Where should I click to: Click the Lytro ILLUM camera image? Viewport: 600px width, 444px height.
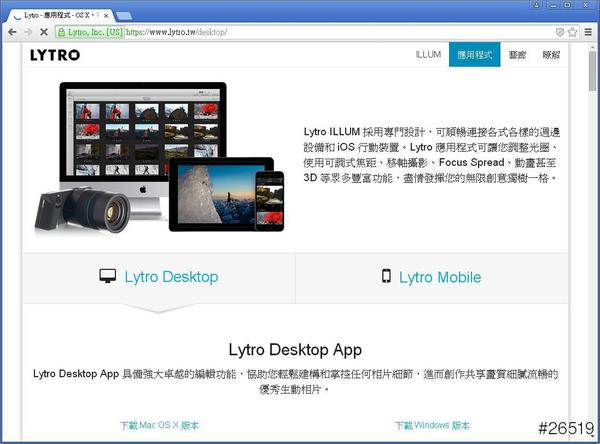coord(82,210)
